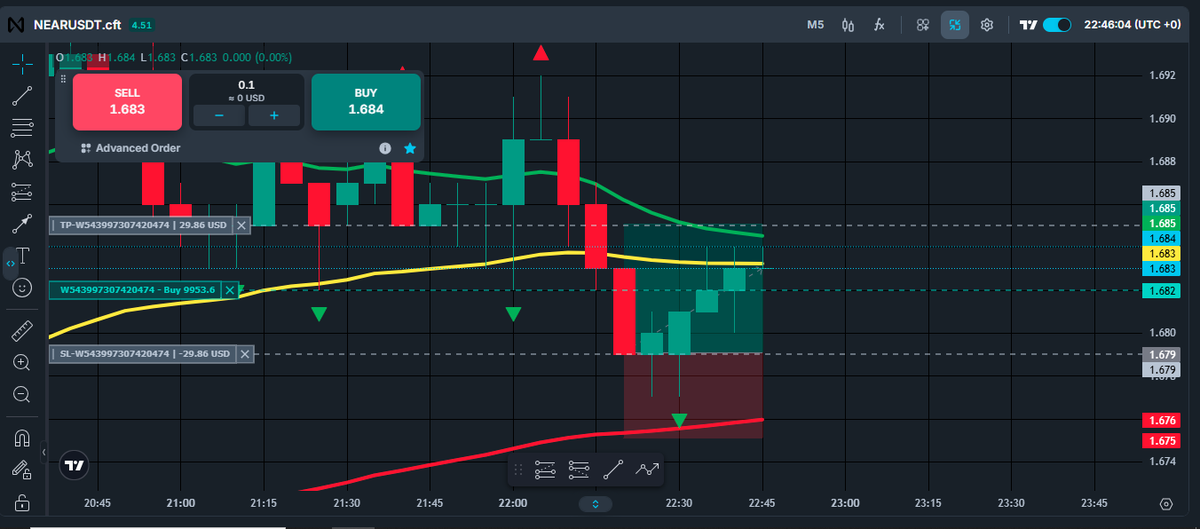Grab the floating favorites toolbar drag handle
The width and height of the screenshot is (1200, 529).
coord(518,468)
